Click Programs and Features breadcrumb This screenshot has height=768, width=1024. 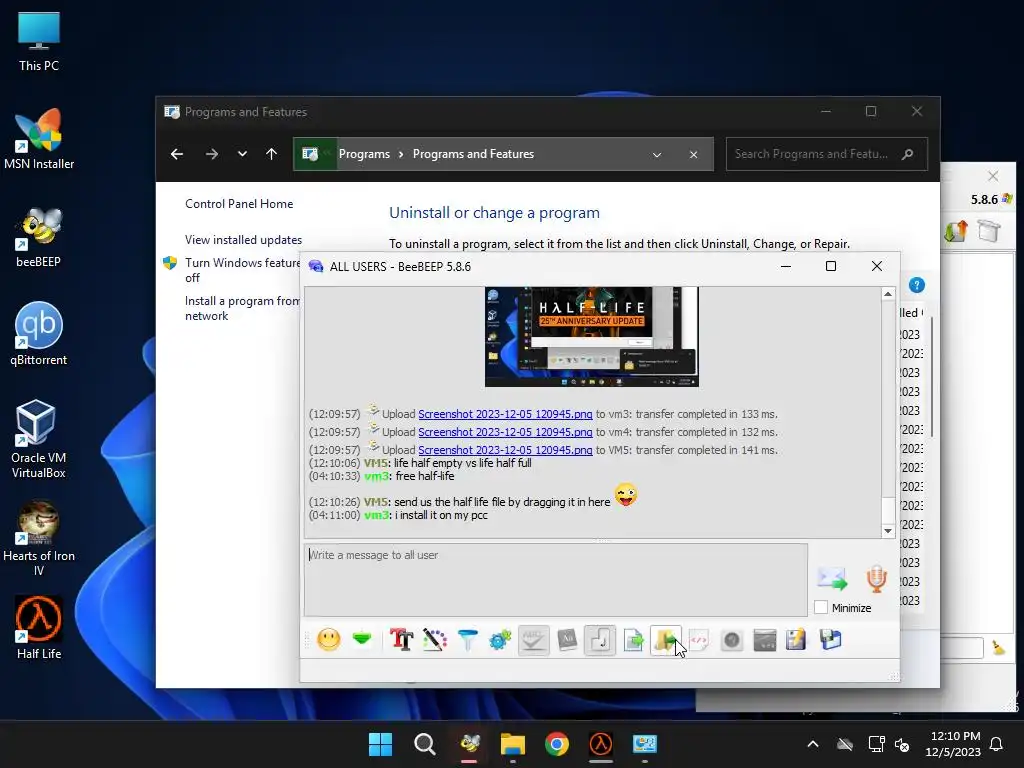[473, 154]
